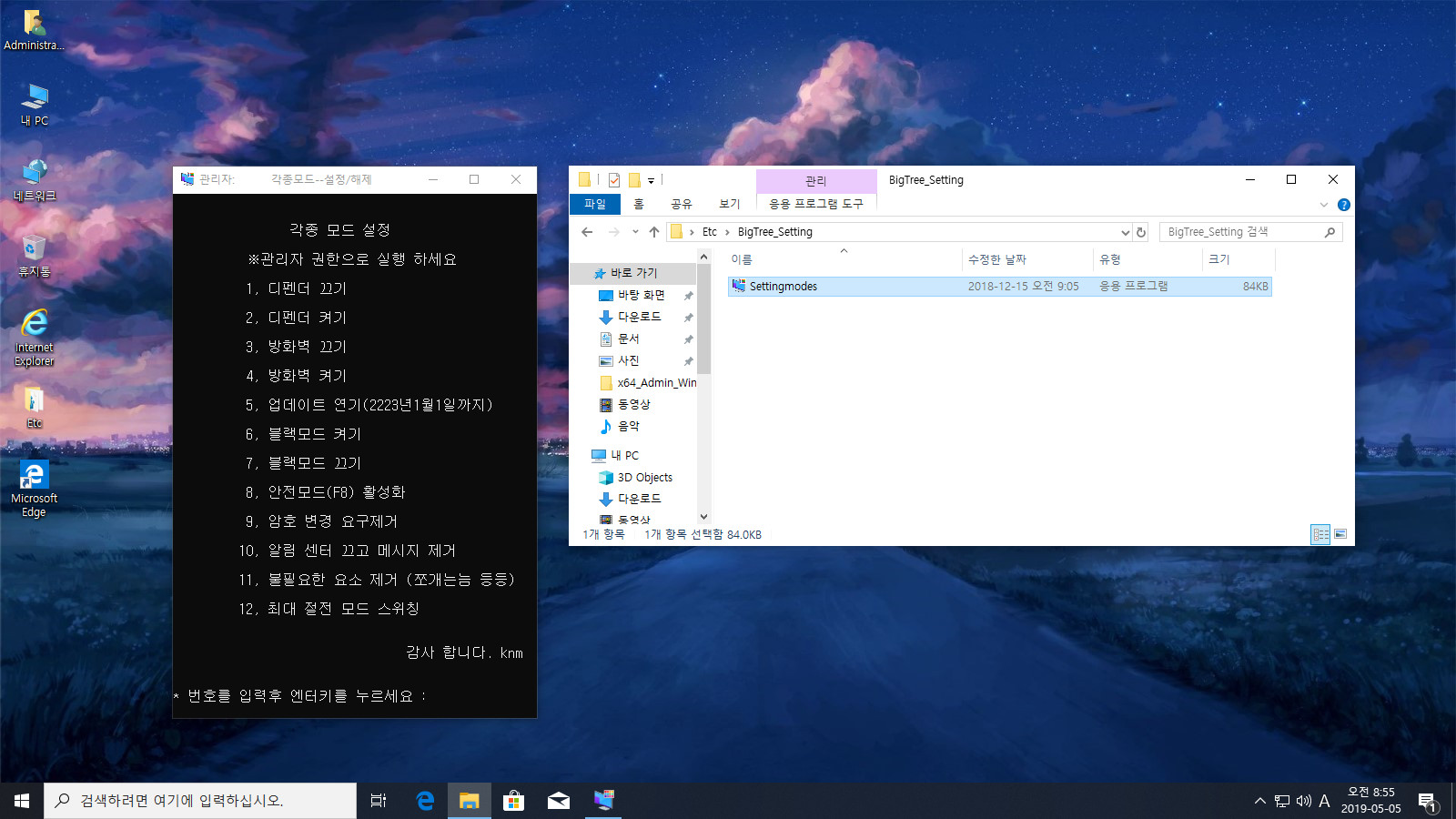Switch to details view layout button
Viewport: 1456px width, 819px height.
point(1320,534)
